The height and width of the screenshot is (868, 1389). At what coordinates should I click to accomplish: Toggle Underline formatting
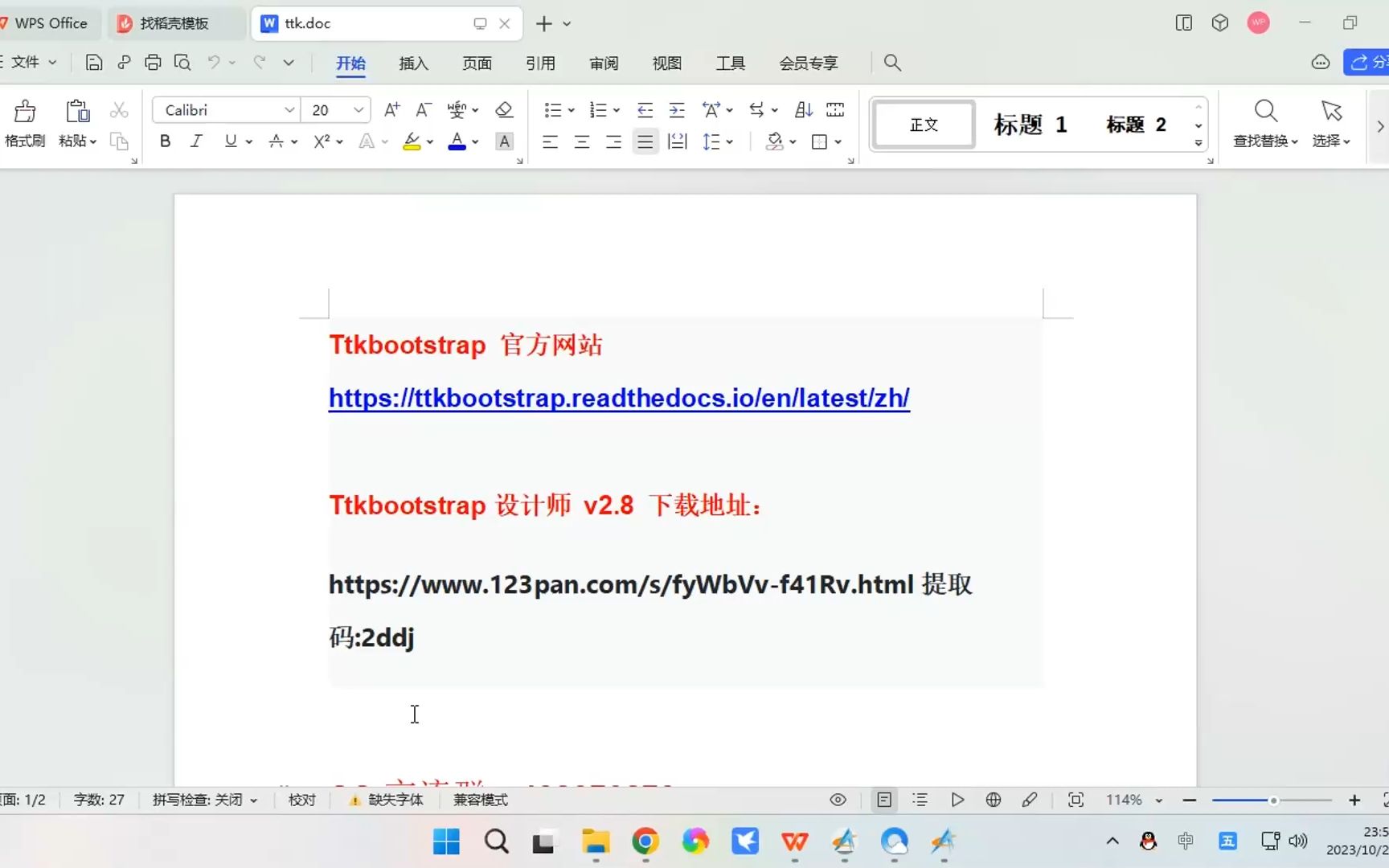231,141
